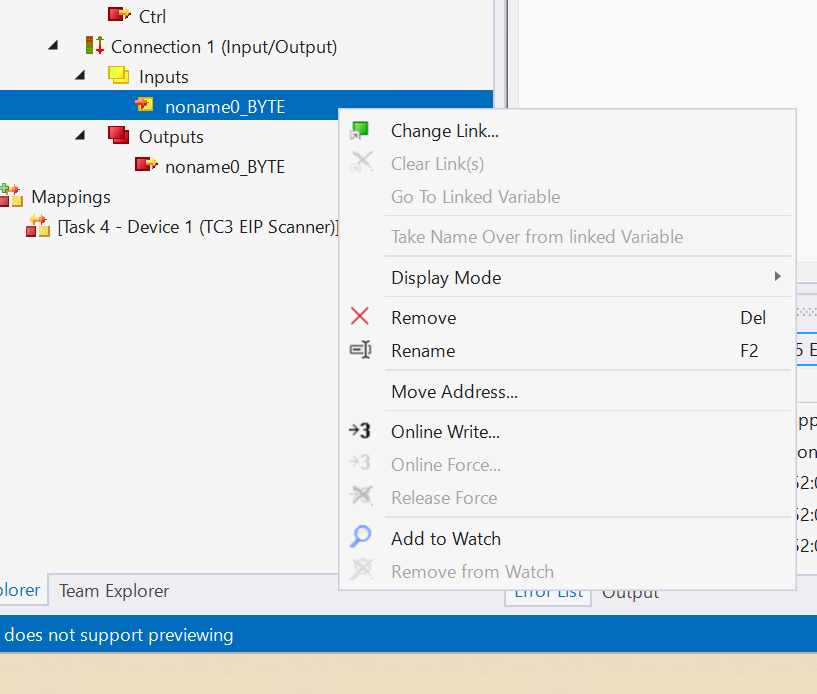The width and height of the screenshot is (817, 694).
Task: Click the Add to Watch magnifier icon
Action: click(x=360, y=538)
